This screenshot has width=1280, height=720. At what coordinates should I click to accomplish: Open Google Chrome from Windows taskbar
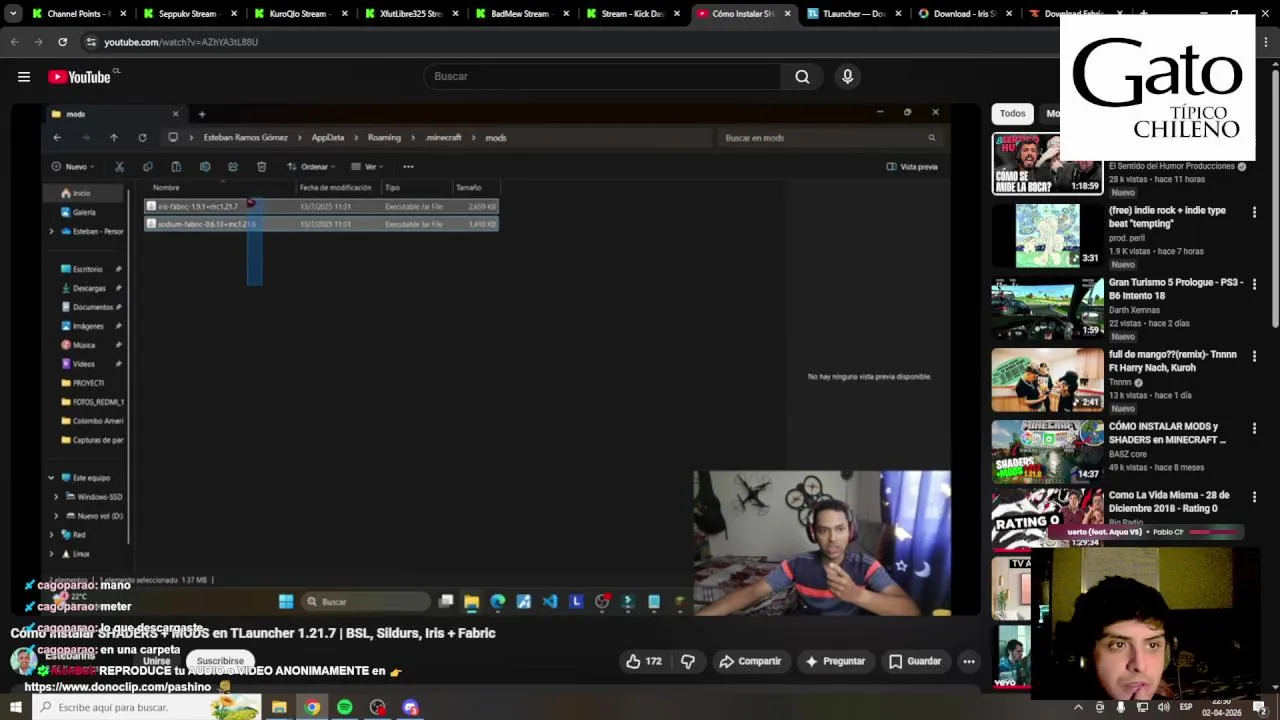[312, 707]
